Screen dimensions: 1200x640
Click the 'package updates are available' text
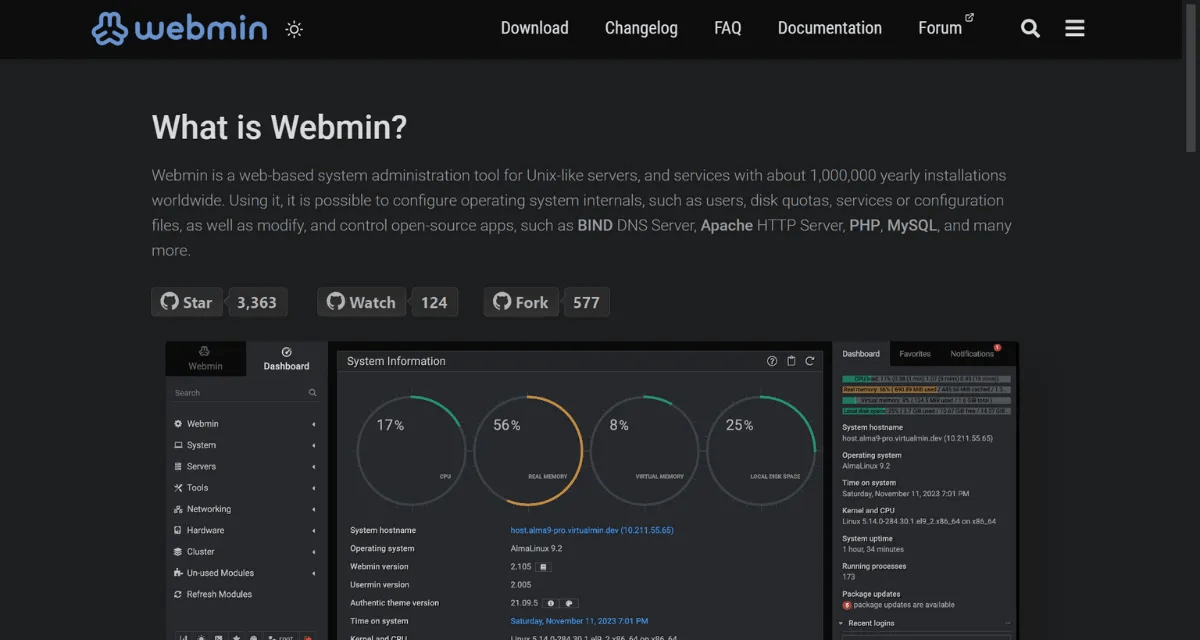tap(904, 605)
